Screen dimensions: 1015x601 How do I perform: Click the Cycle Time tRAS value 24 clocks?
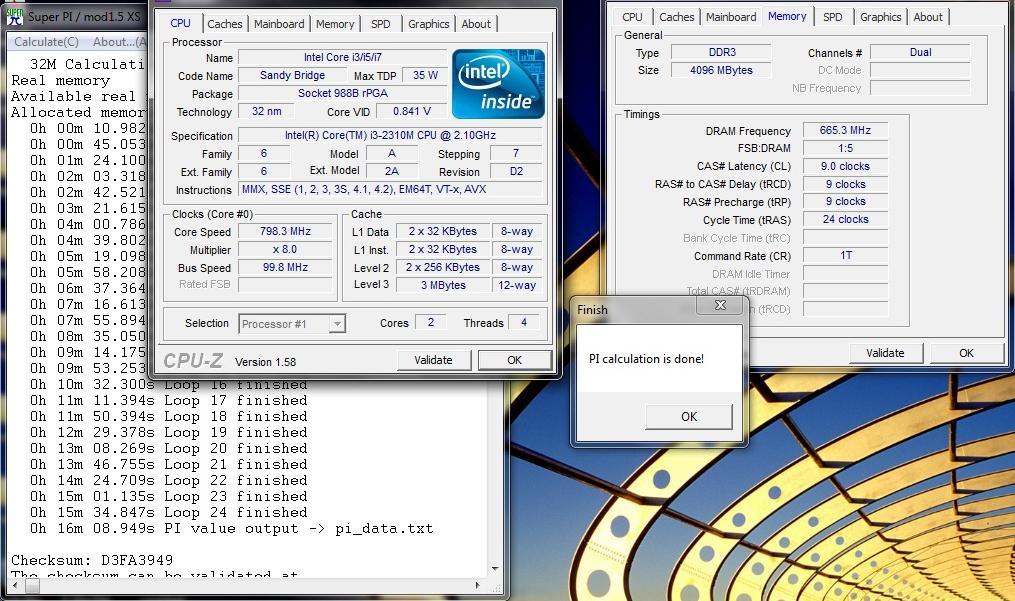(x=845, y=220)
